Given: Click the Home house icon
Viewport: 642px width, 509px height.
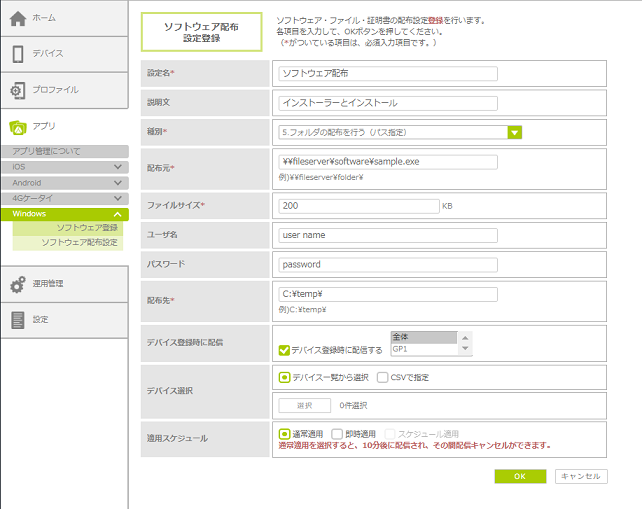Looking at the screenshot, I should tap(18, 19).
